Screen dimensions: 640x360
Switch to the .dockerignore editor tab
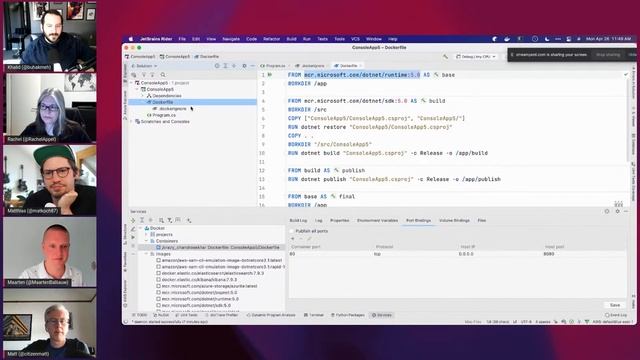311,66
